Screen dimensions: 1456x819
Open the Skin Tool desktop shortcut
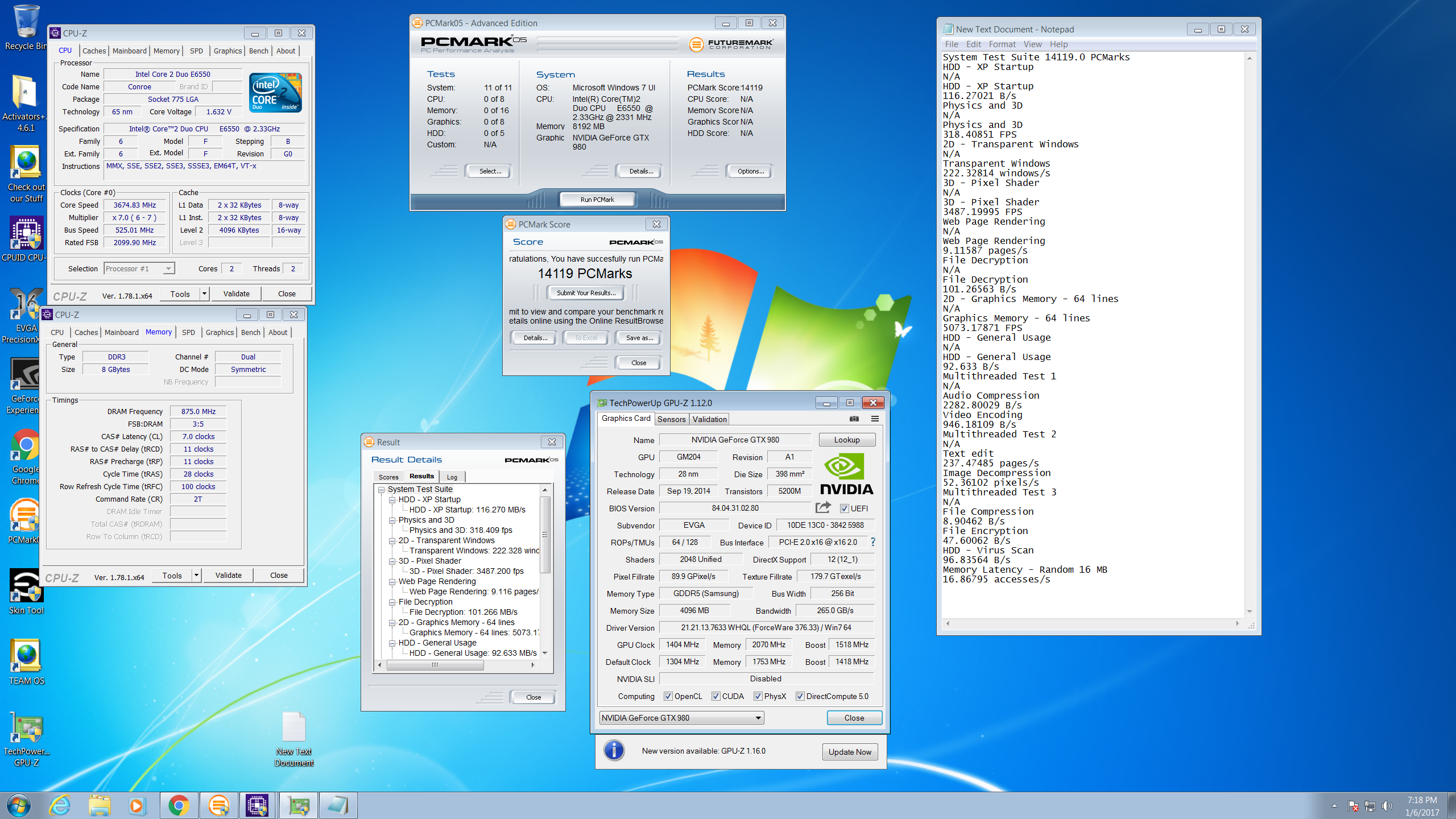pos(26,591)
